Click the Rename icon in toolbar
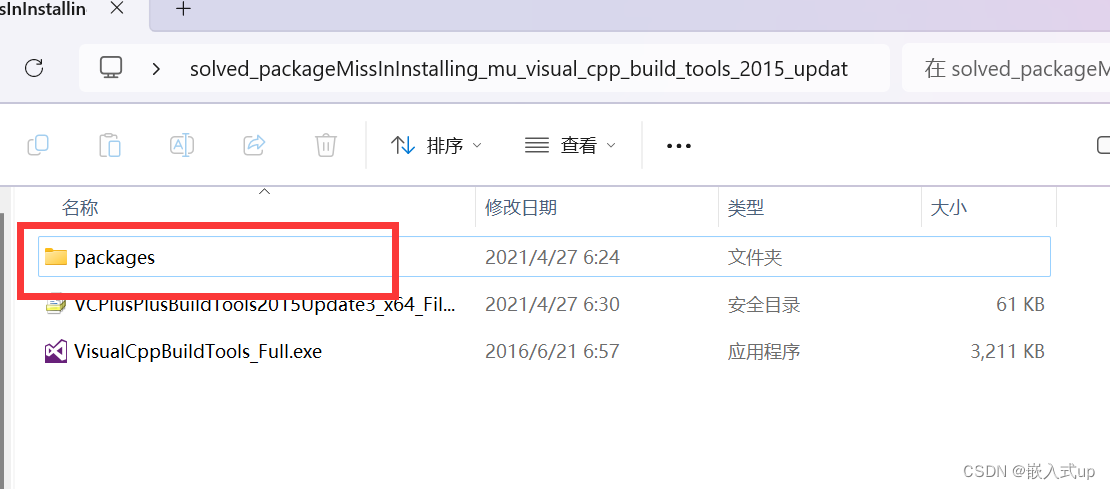This screenshot has width=1110, height=489. (x=182, y=145)
